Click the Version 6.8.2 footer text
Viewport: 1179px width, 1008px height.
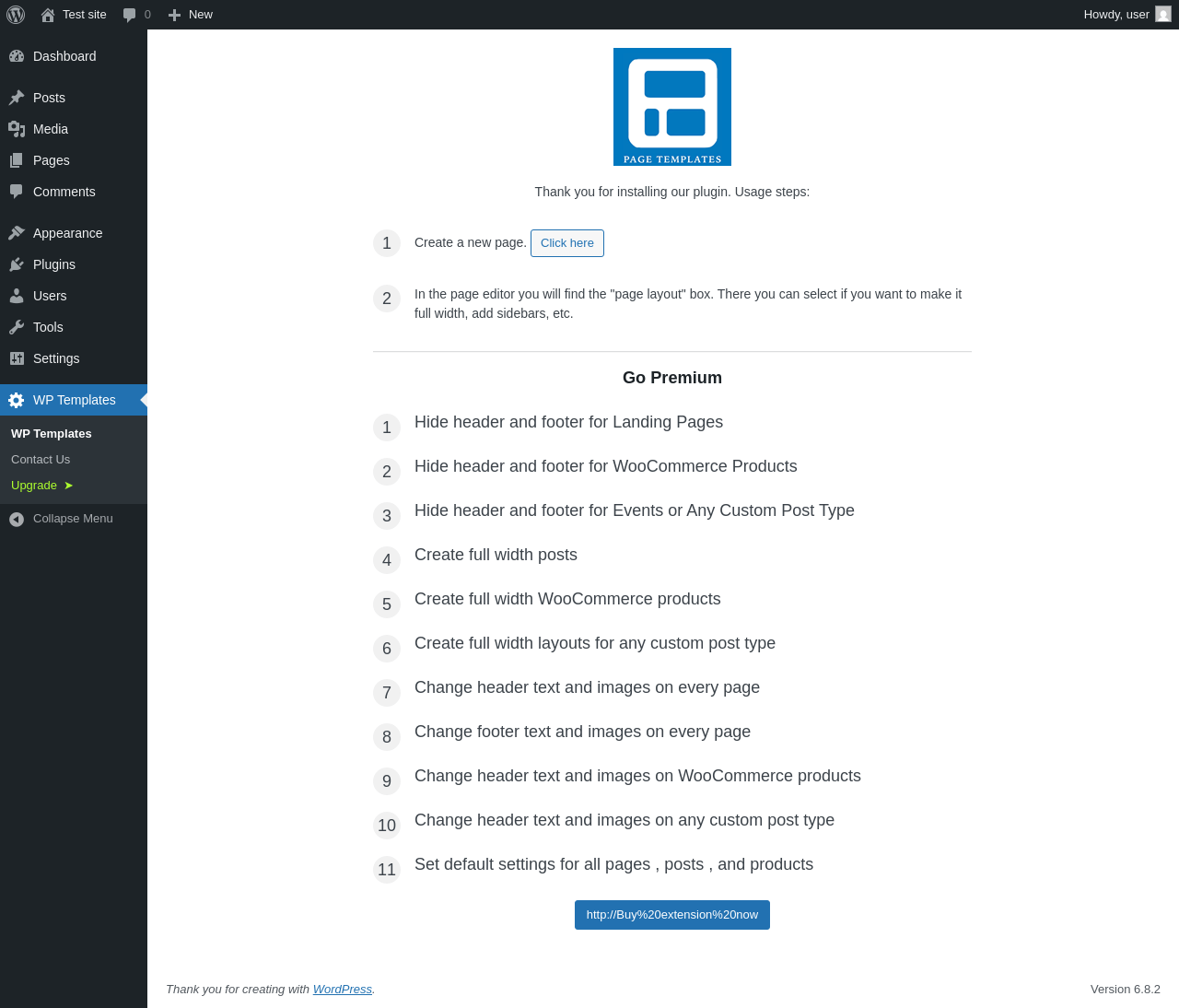(1126, 990)
